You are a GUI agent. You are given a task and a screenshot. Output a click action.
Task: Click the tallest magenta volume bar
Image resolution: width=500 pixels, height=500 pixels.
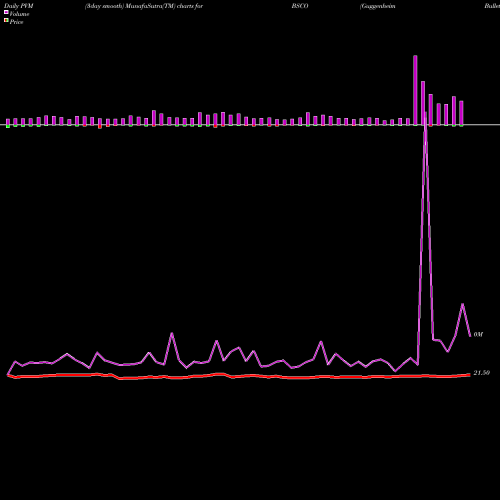tap(415, 90)
